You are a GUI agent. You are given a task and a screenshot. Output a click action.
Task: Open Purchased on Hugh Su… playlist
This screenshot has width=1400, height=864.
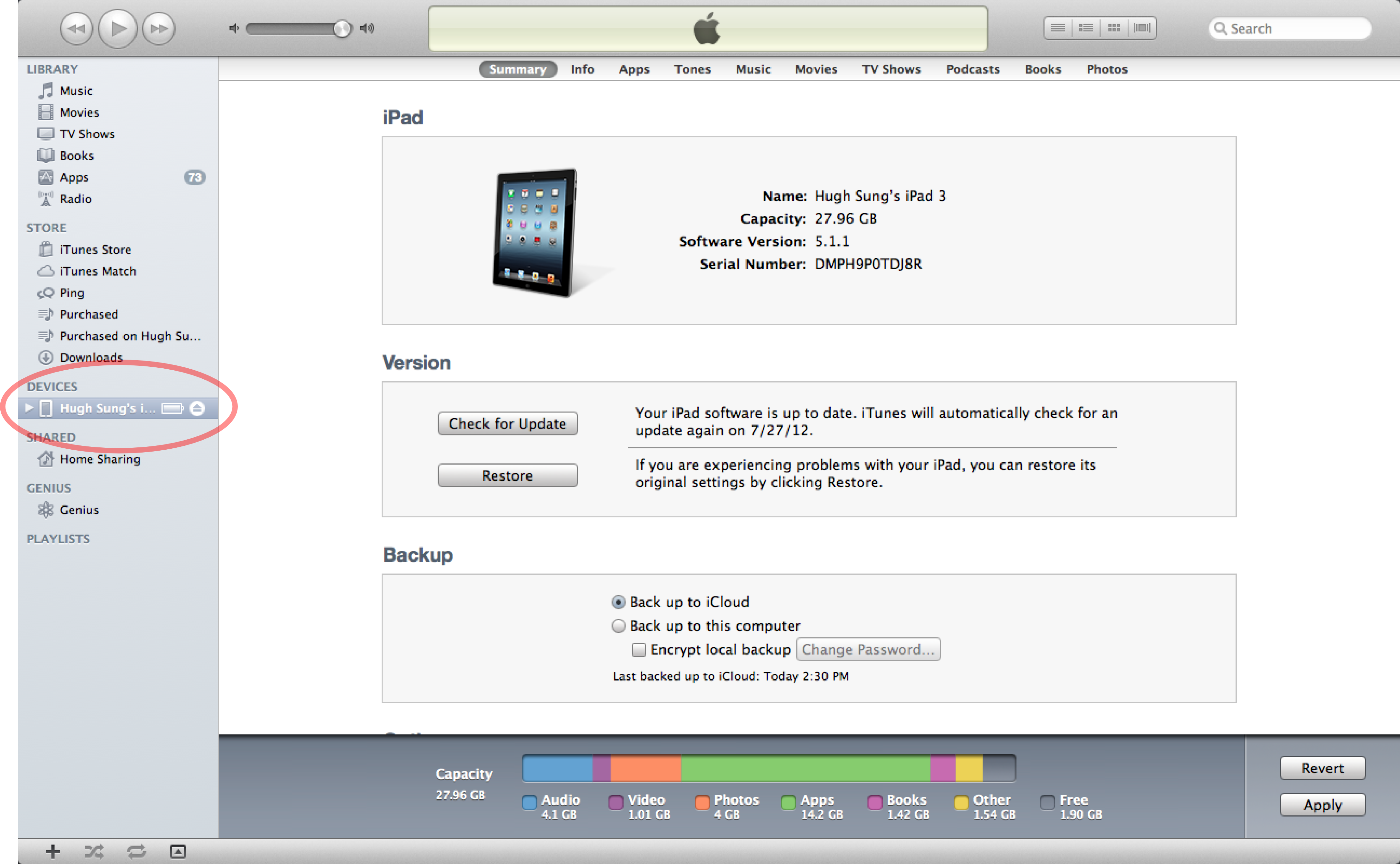point(117,336)
